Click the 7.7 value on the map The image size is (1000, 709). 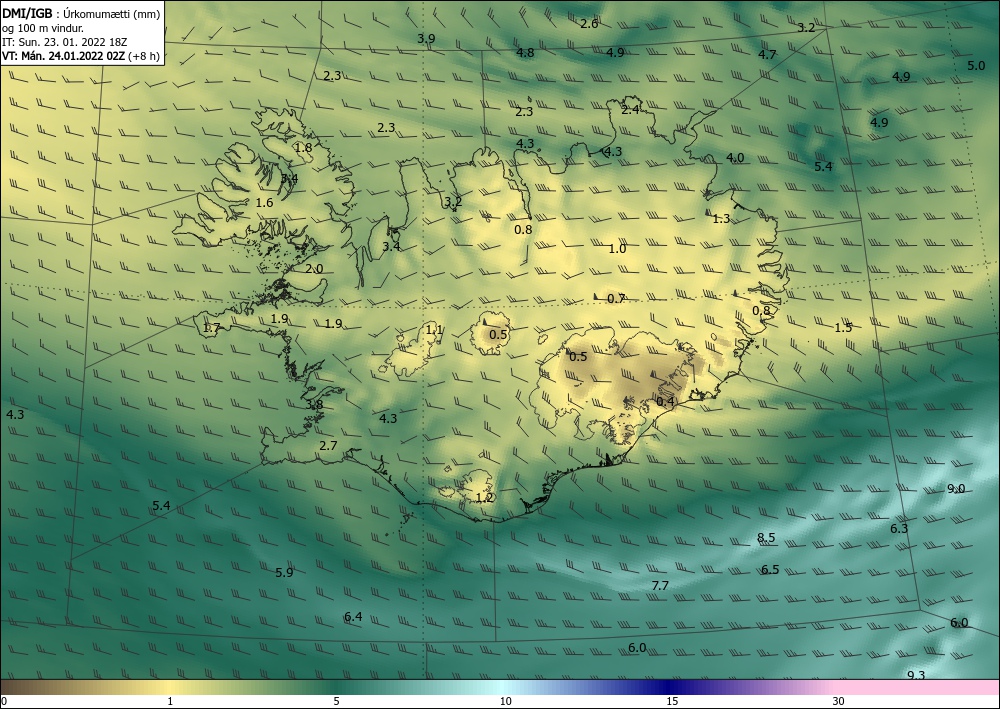pos(660,585)
